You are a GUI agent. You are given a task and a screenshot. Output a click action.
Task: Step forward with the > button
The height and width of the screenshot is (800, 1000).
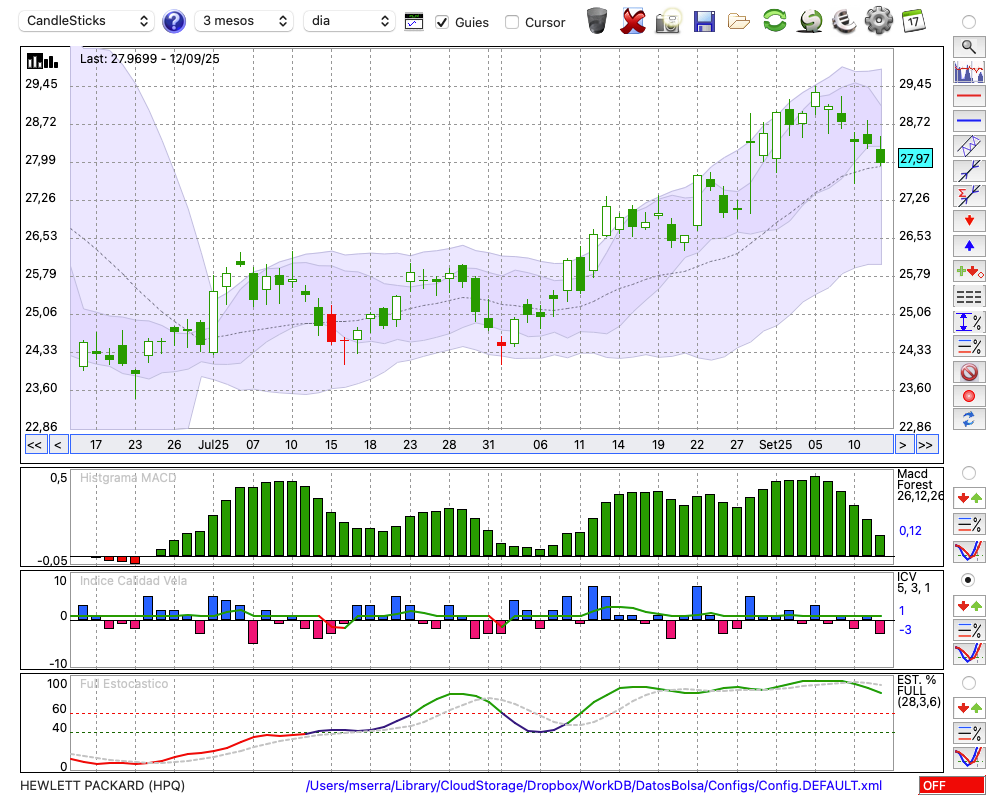pyautogui.click(x=902, y=445)
